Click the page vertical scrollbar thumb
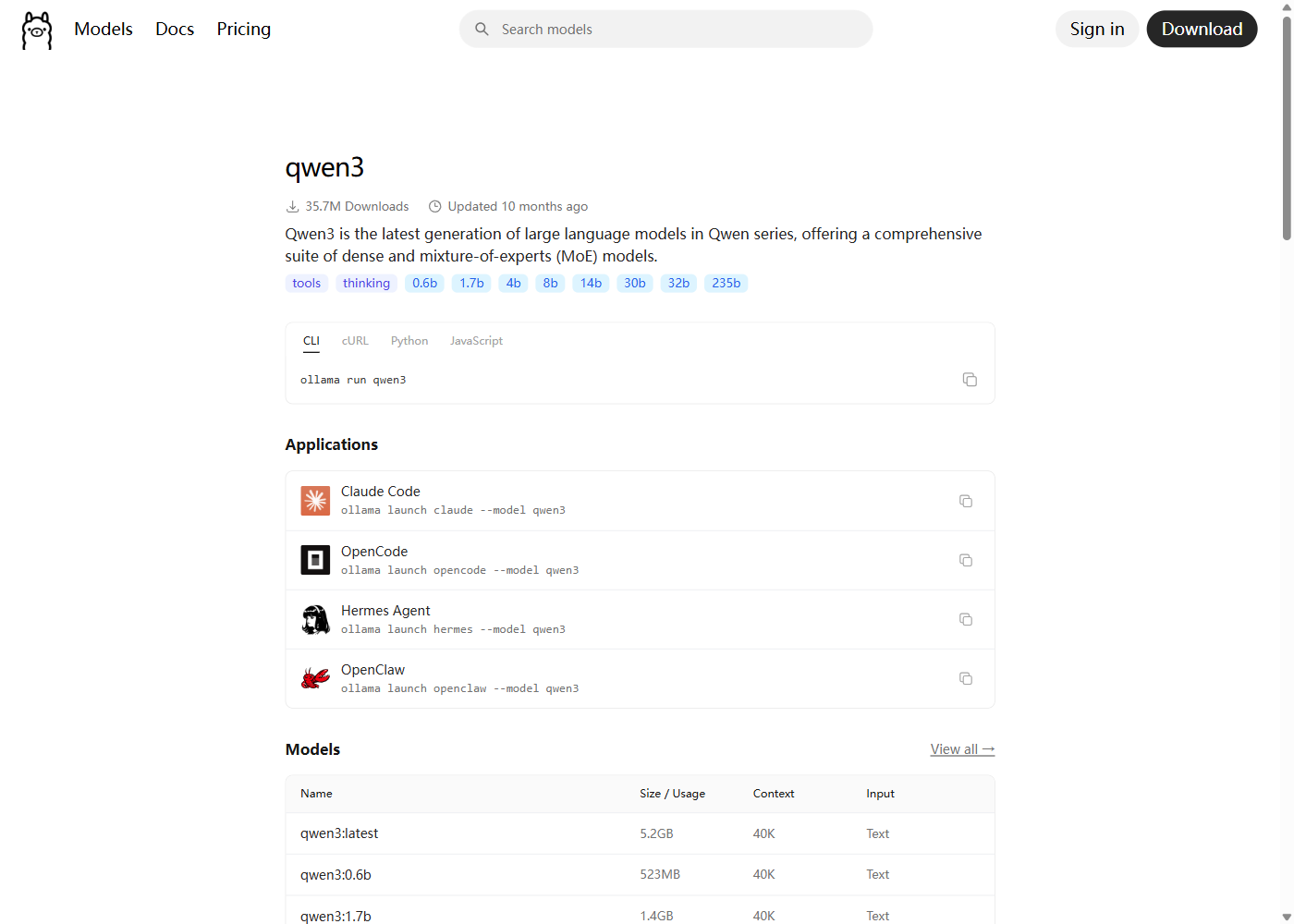The height and width of the screenshot is (924, 1294). tap(1287, 128)
